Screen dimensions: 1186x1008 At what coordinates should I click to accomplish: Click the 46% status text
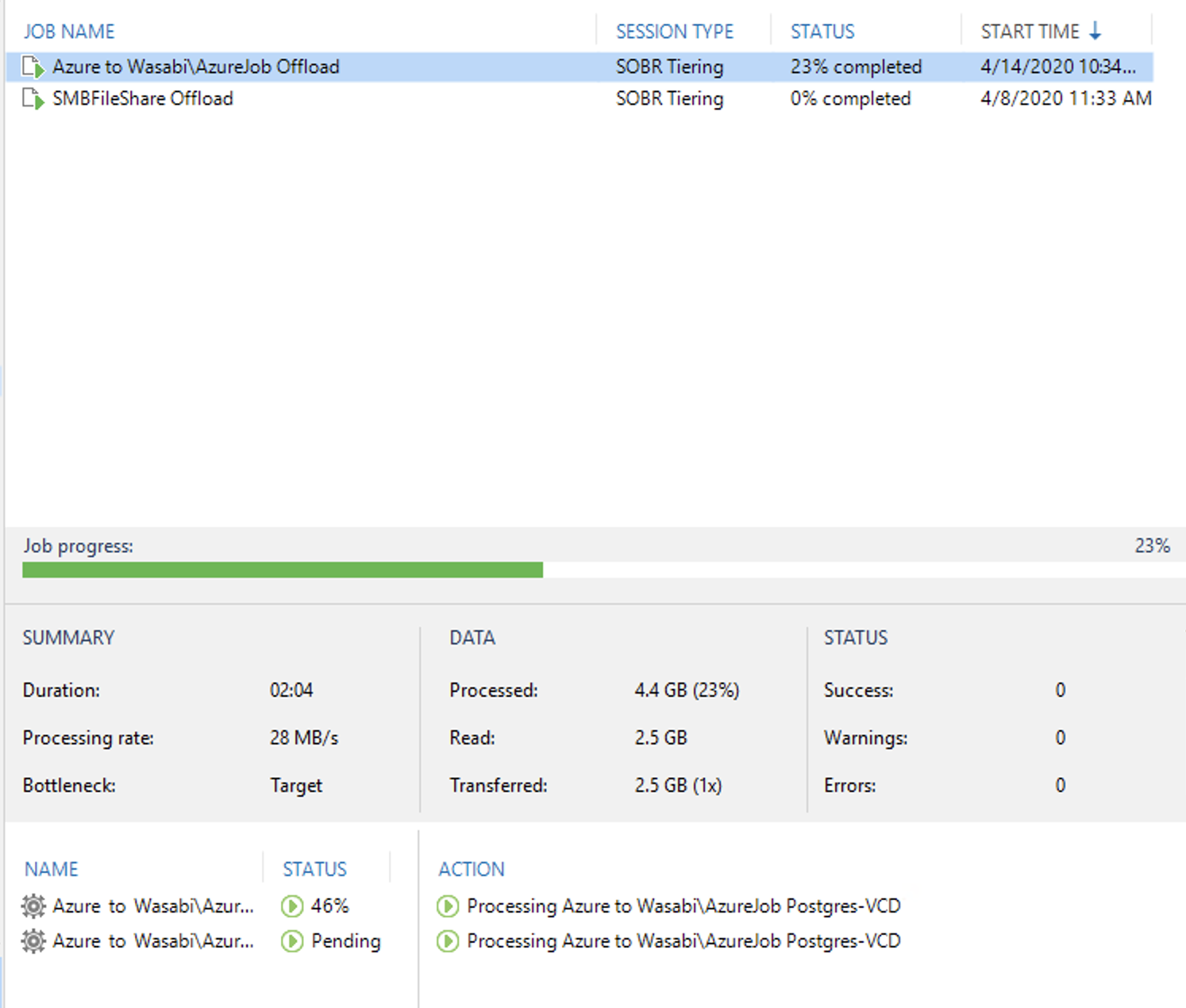point(330,906)
